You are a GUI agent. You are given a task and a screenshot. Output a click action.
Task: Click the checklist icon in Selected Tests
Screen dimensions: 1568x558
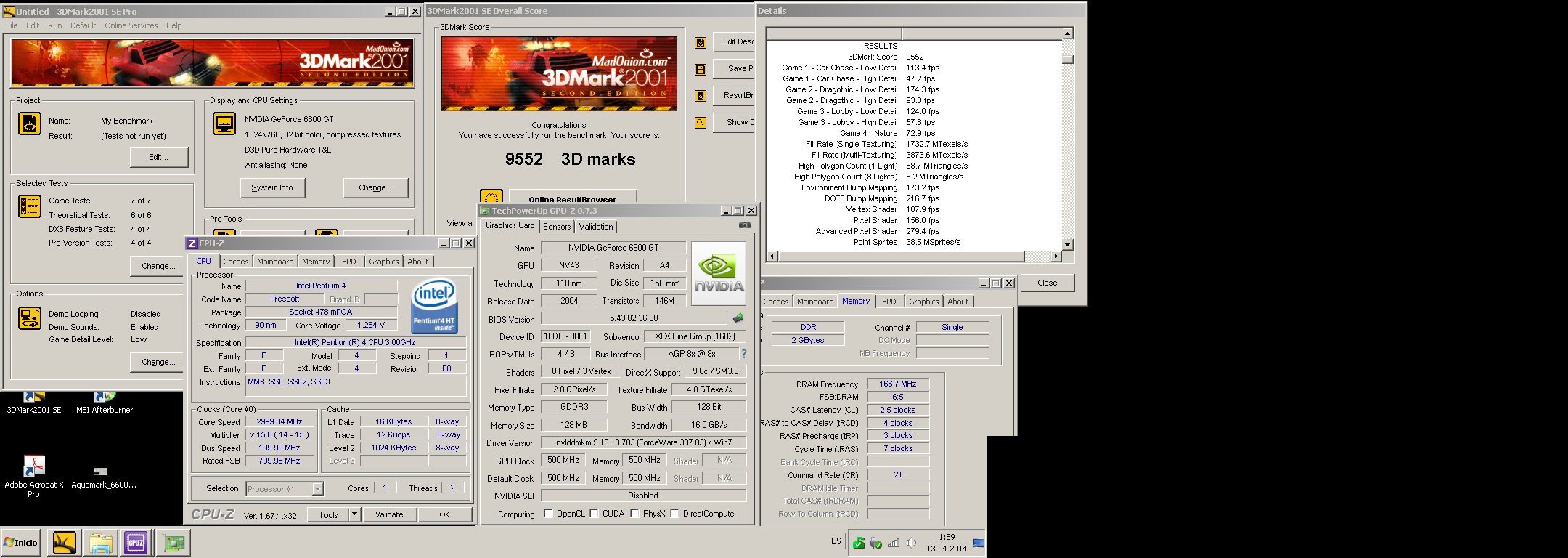[x=30, y=206]
